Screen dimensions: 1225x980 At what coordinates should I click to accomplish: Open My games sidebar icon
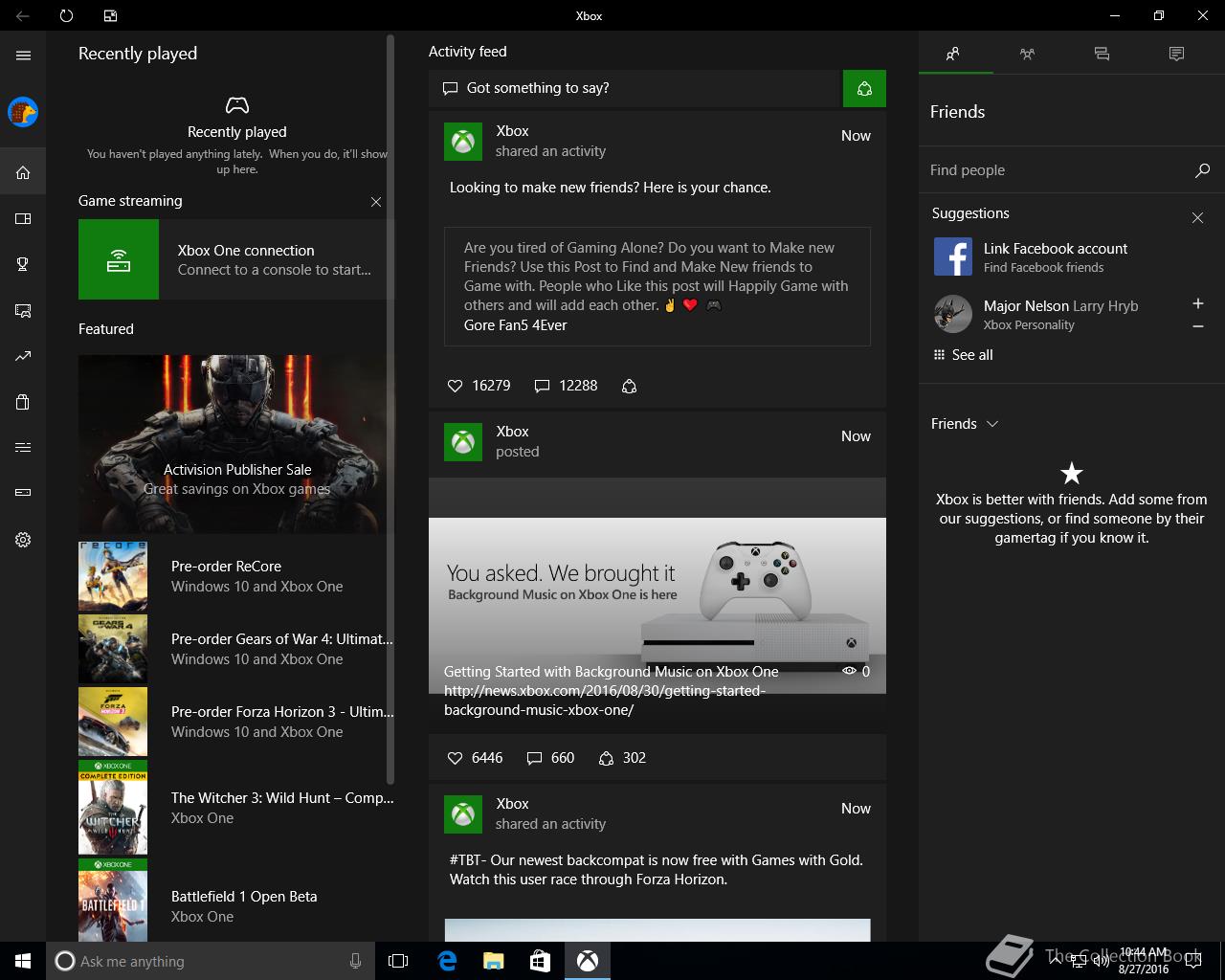(x=23, y=219)
